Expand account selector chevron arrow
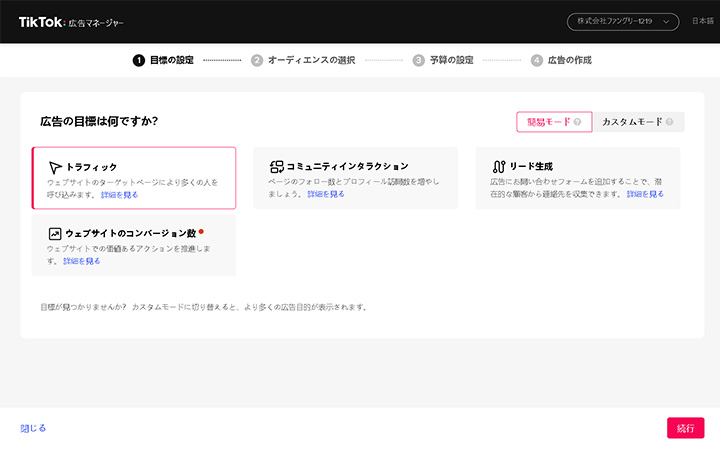Viewport: 720px width, 450px height. tap(666, 21)
